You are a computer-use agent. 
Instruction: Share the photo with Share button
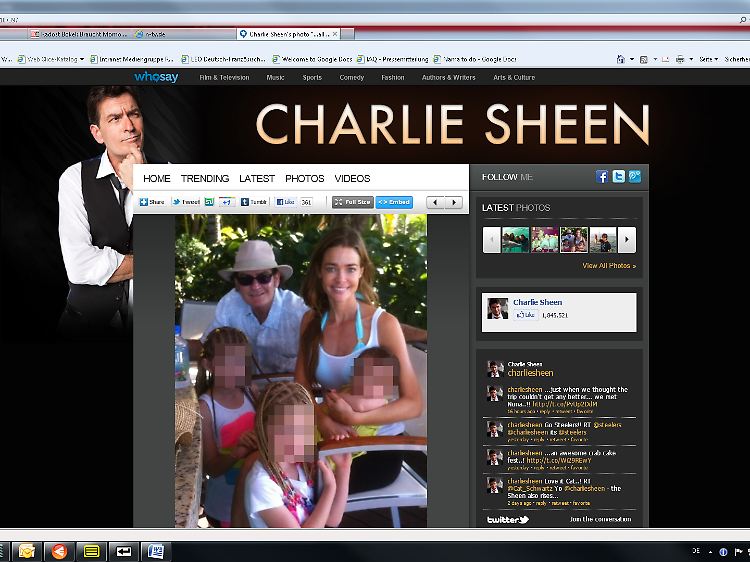tap(152, 202)
